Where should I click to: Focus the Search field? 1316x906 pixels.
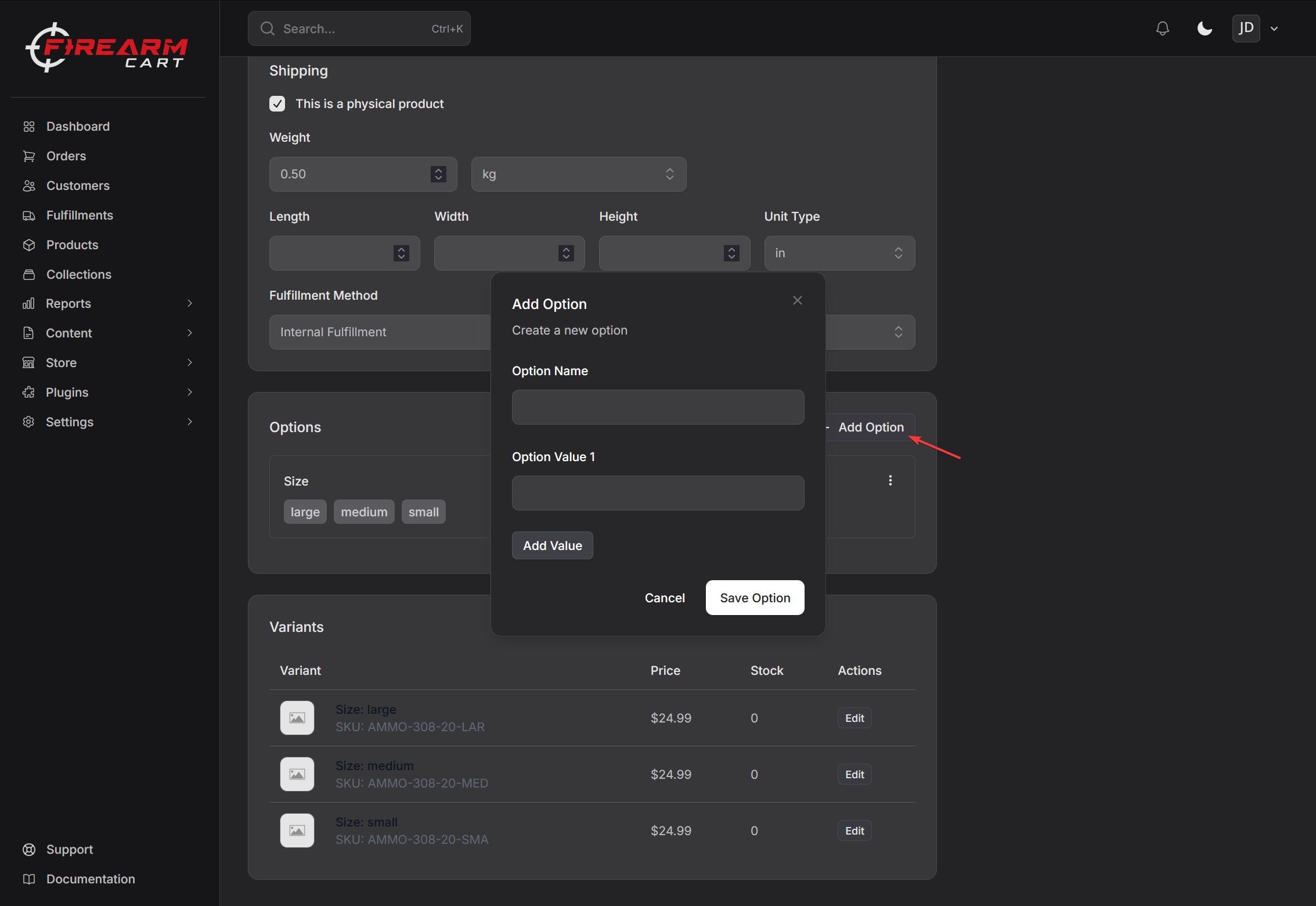pyautogui.click(x=359, y=28)
